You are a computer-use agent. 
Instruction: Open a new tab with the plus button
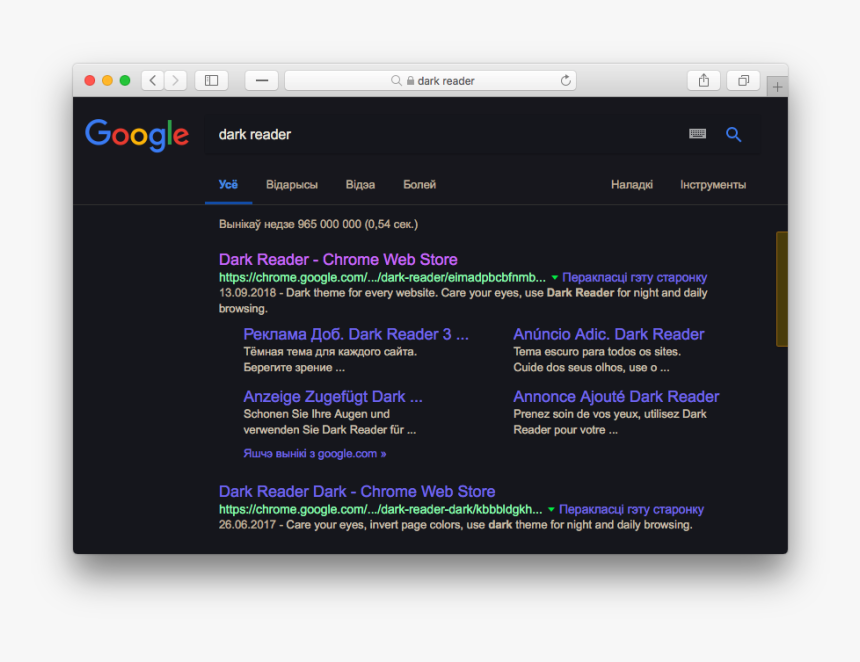point(777,87)
